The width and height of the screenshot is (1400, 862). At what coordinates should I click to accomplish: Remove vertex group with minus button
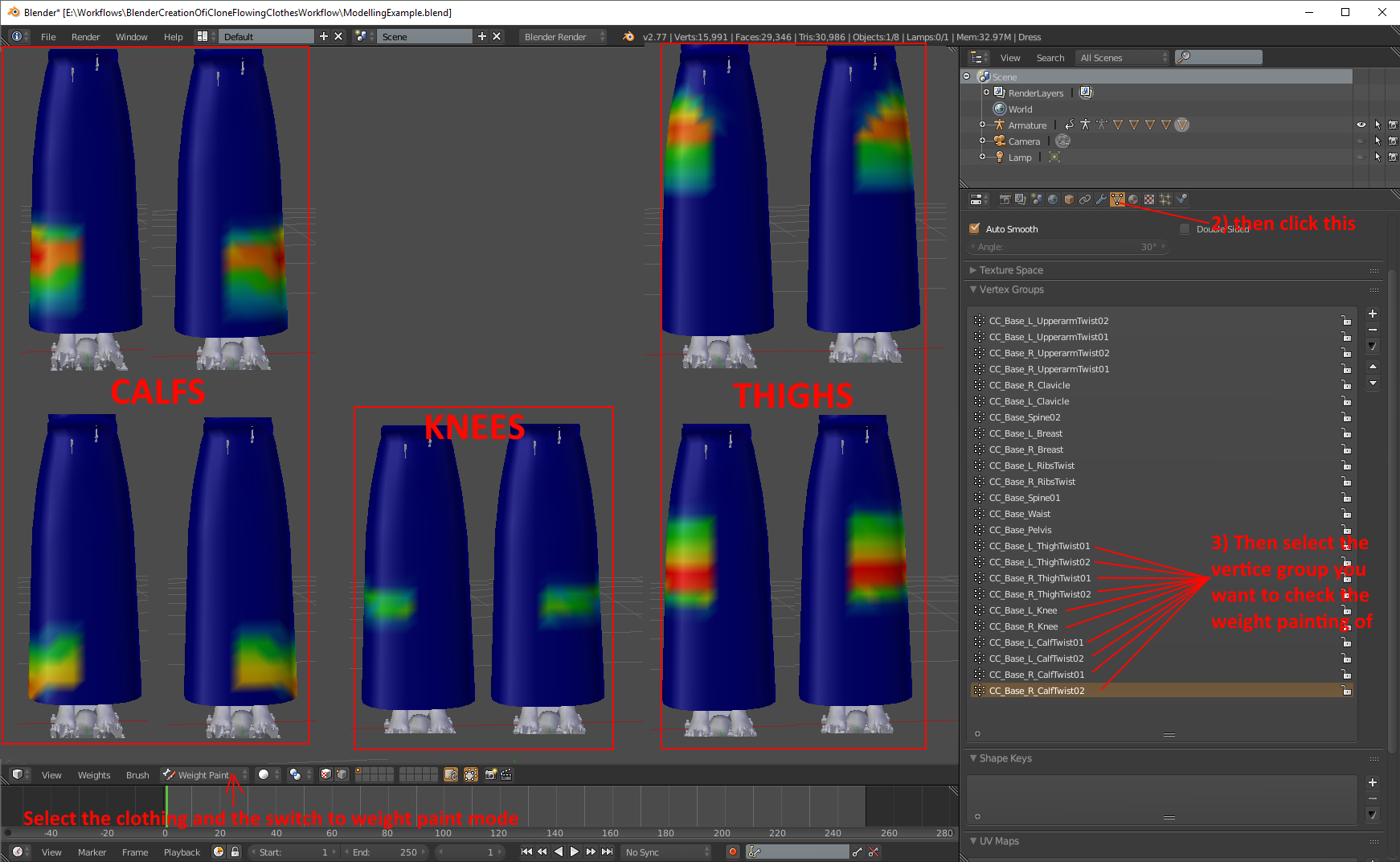(1373, 330)
